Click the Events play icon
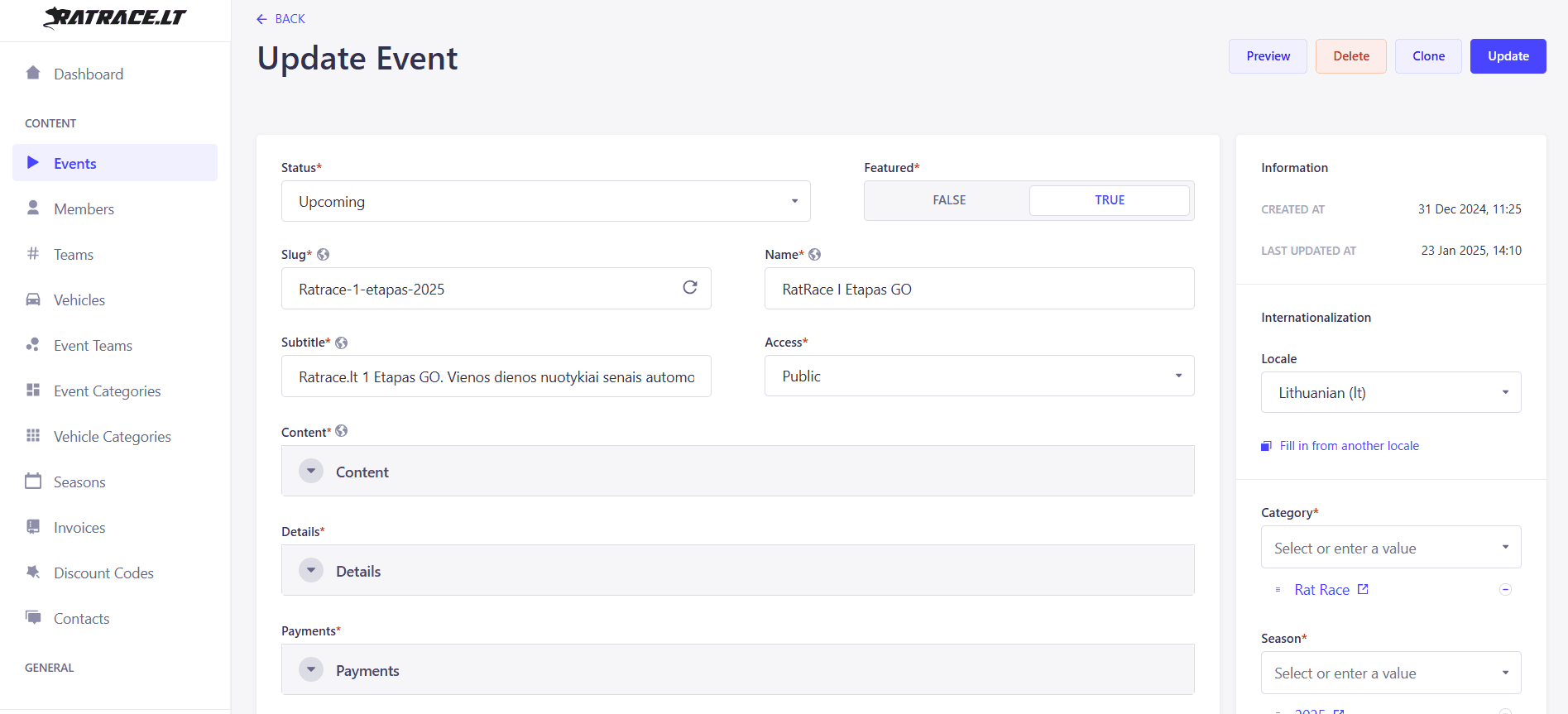Viewport: 1568px width, 714px height. tap(33, 162)
